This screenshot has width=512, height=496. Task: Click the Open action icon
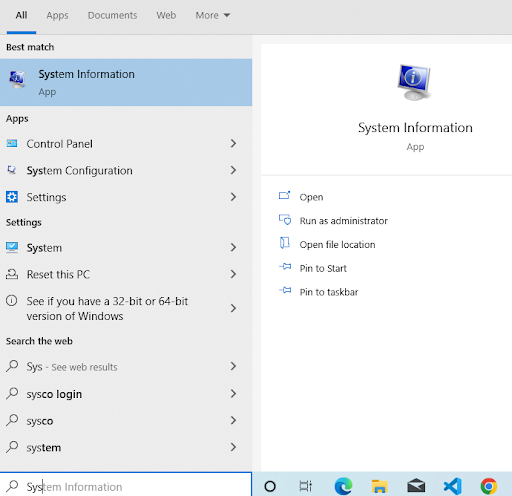tap(284, 196)
